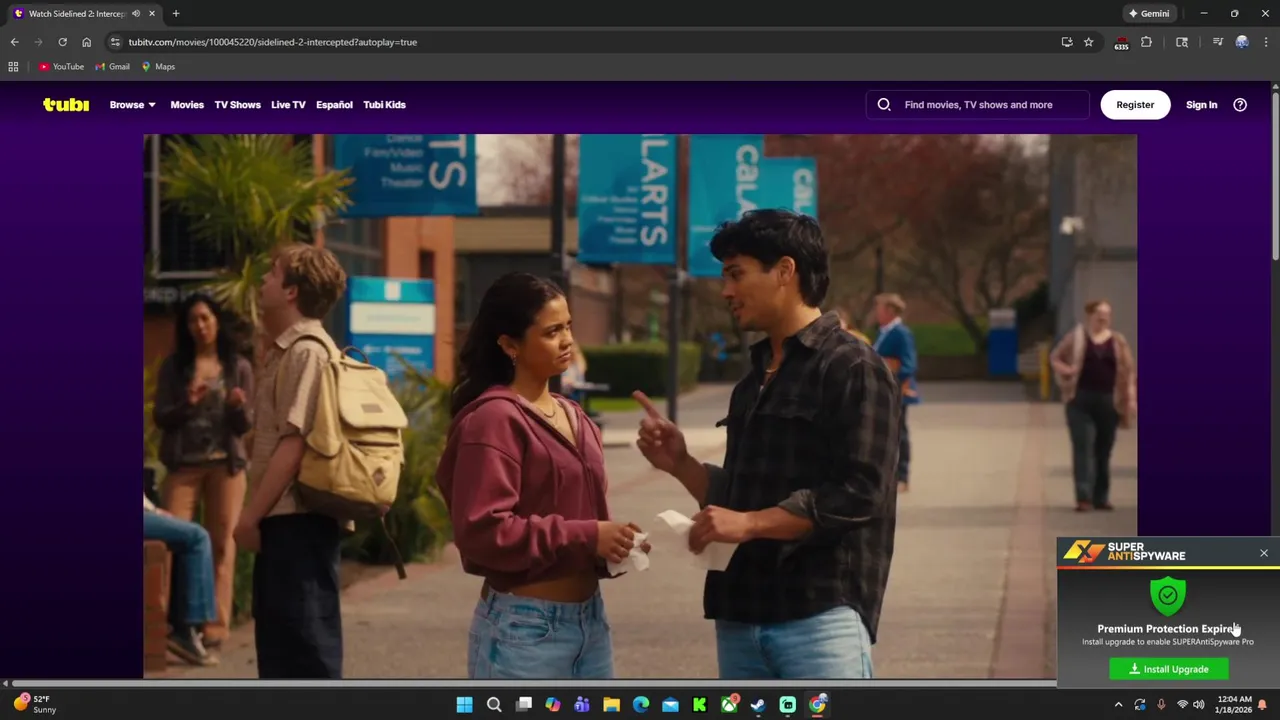Reload the current page
The image size is (1280, 720).
pos(62,42)
